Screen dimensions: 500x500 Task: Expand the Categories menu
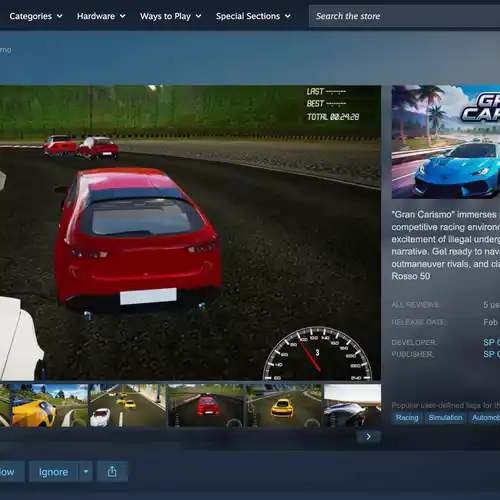pyautogui.click(x=36, y=16)
